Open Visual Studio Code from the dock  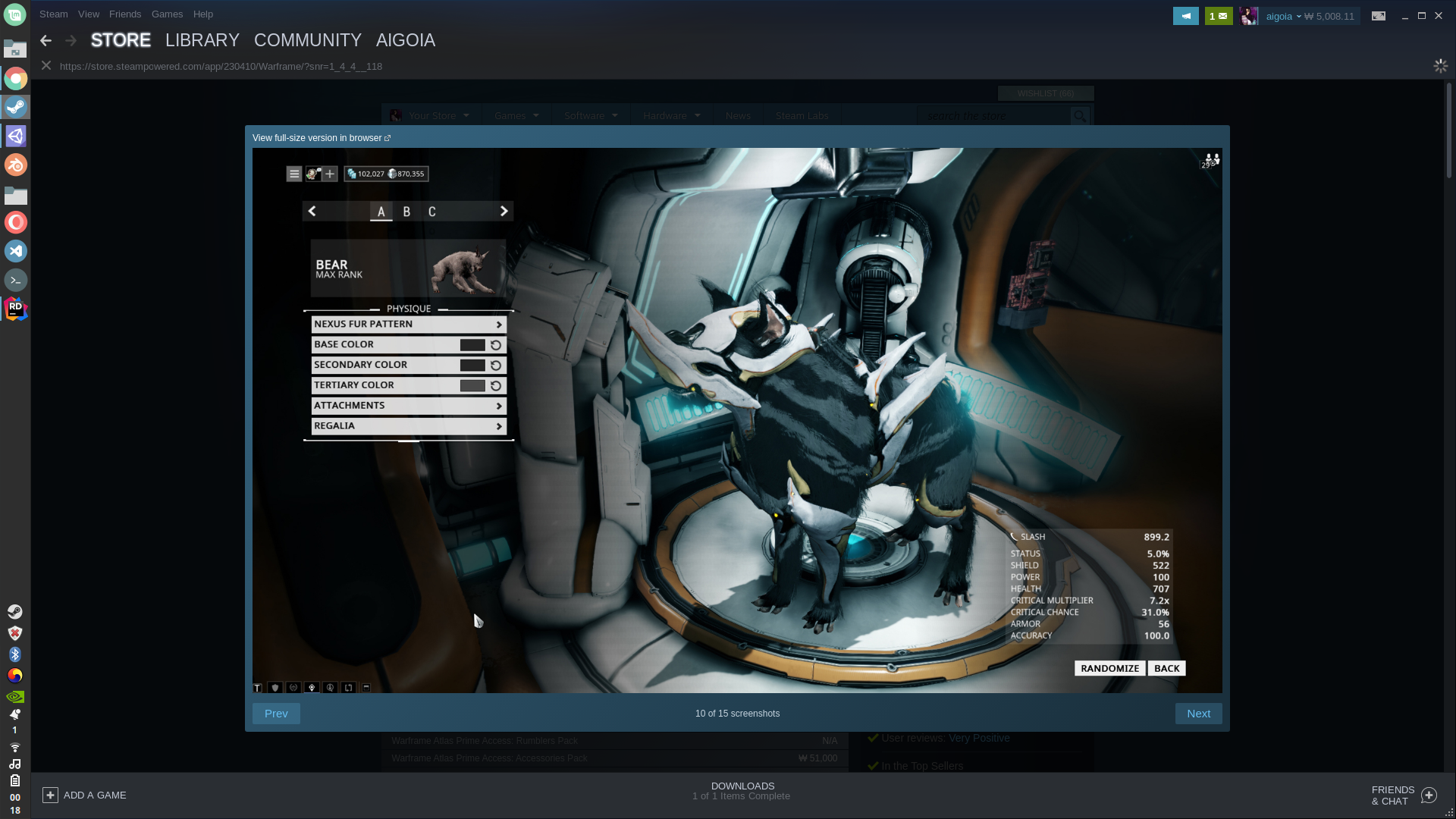click(15, 251)
